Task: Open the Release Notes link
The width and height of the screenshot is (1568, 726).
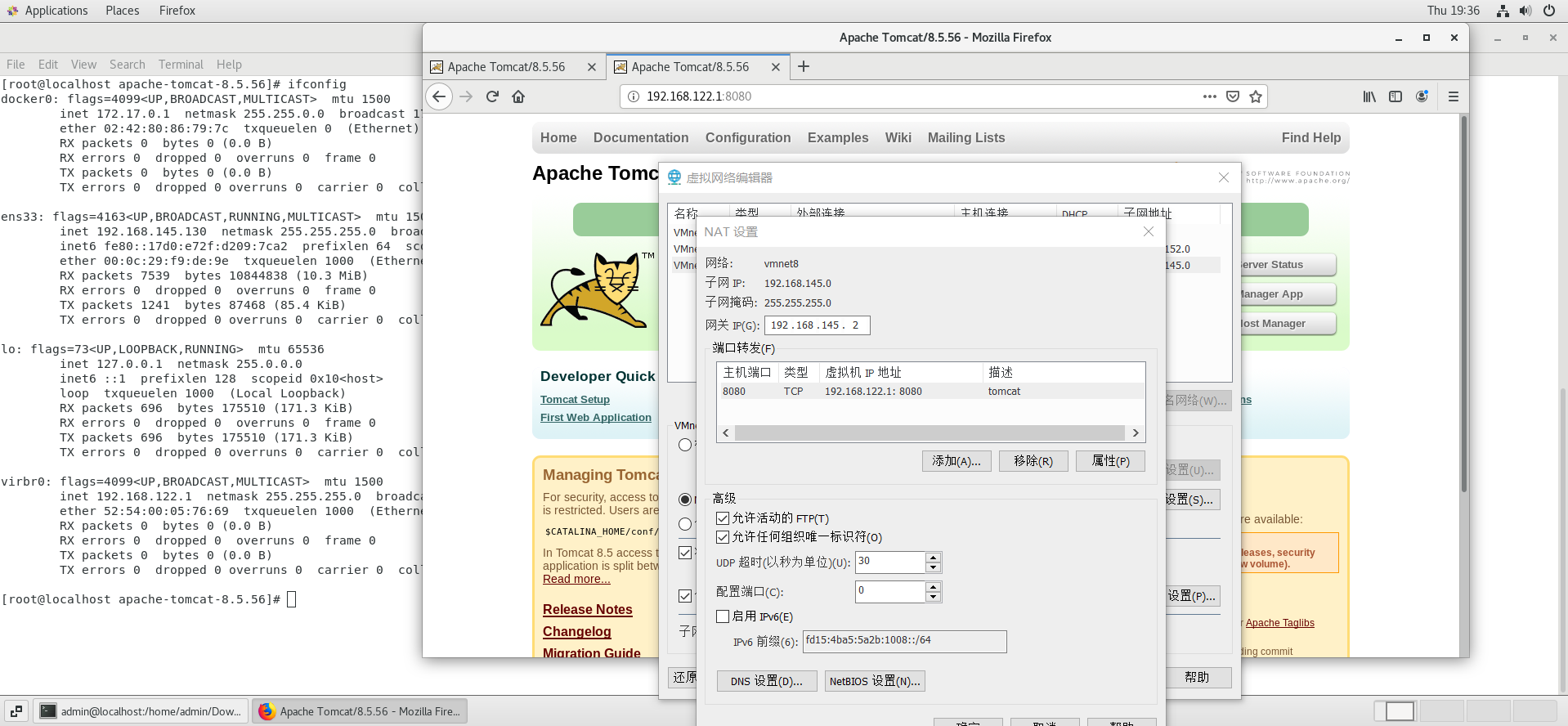Action: pos(588,610)
